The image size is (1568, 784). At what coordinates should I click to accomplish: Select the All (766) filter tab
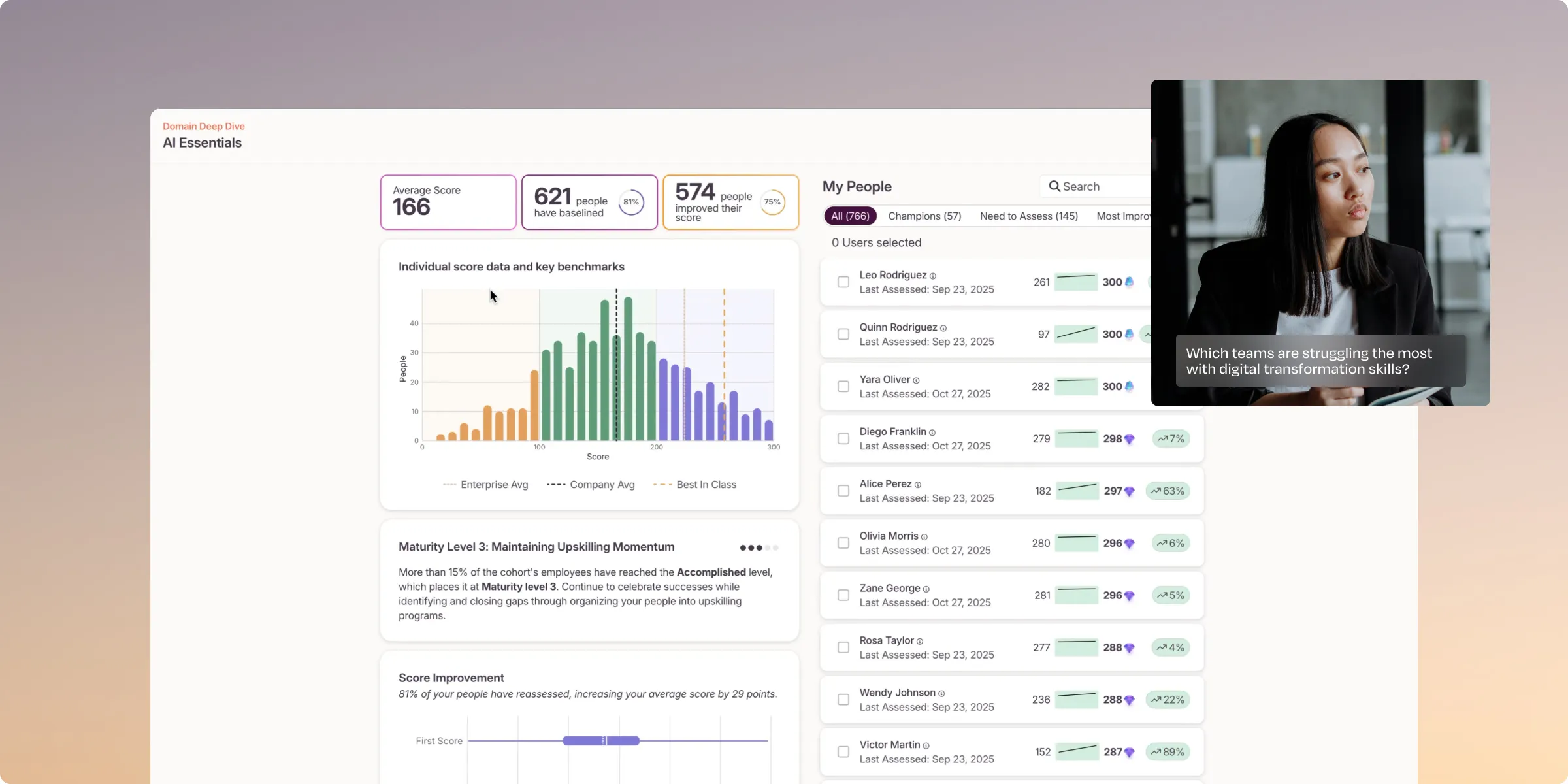click(x=850, y=216)
